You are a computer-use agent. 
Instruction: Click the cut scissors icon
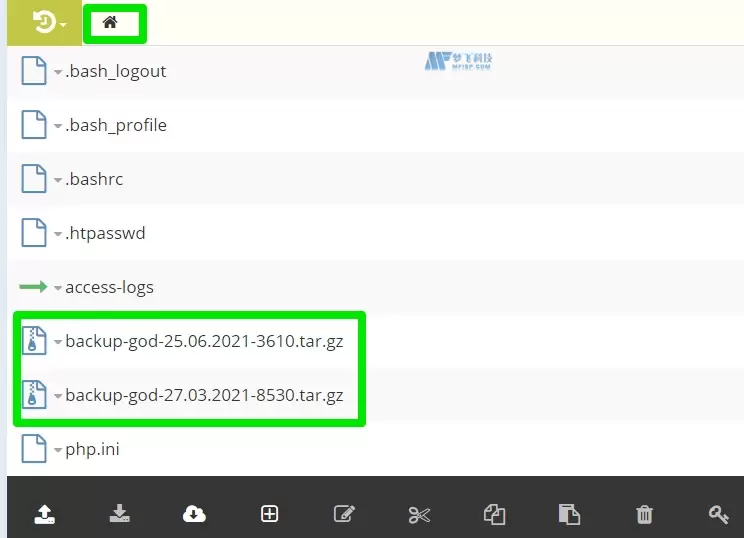click(x=419, y=515)
